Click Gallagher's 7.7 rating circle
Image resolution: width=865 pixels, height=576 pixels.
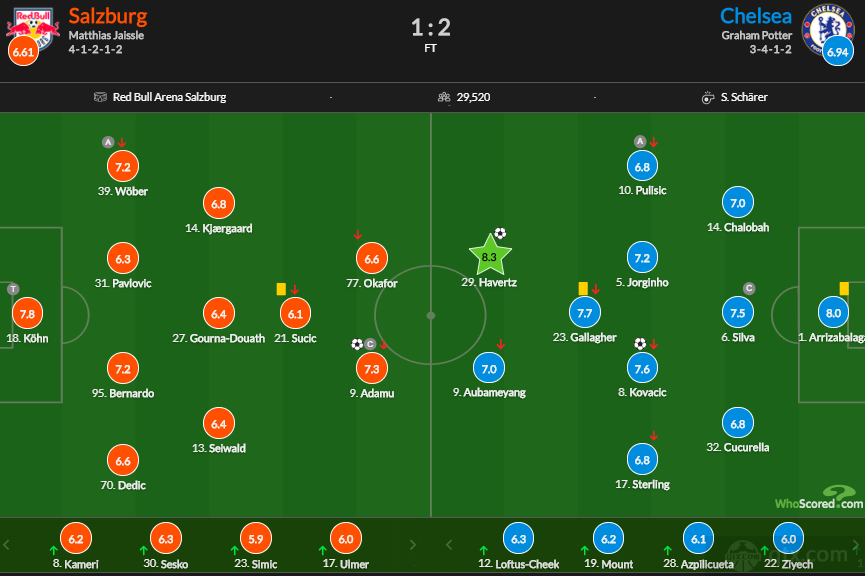[x=585, y=313]
